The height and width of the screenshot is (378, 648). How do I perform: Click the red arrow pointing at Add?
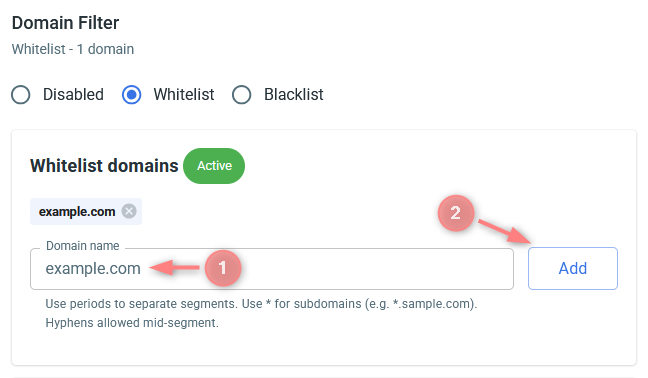(x=505, y=232)
